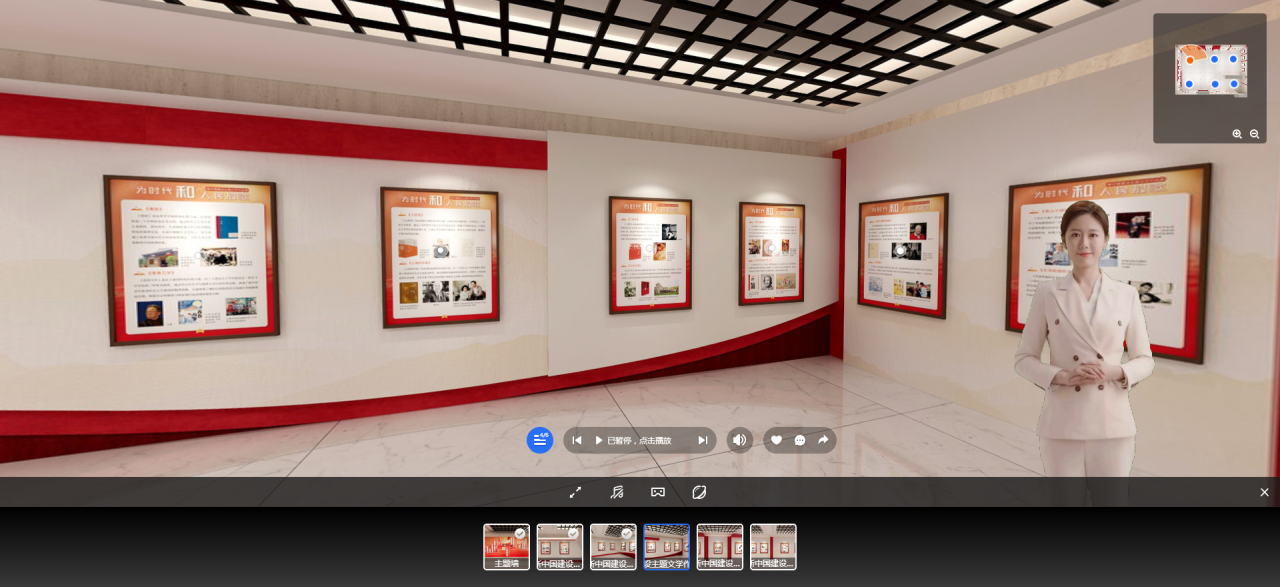The width and height of the screenshot is (1280, 587).
Task: Like this tour with the heart icon
Action: coord(776,440)
